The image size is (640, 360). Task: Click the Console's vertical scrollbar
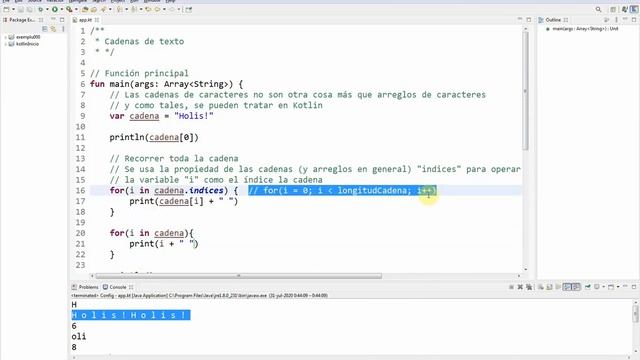click(x=636, y=313)
